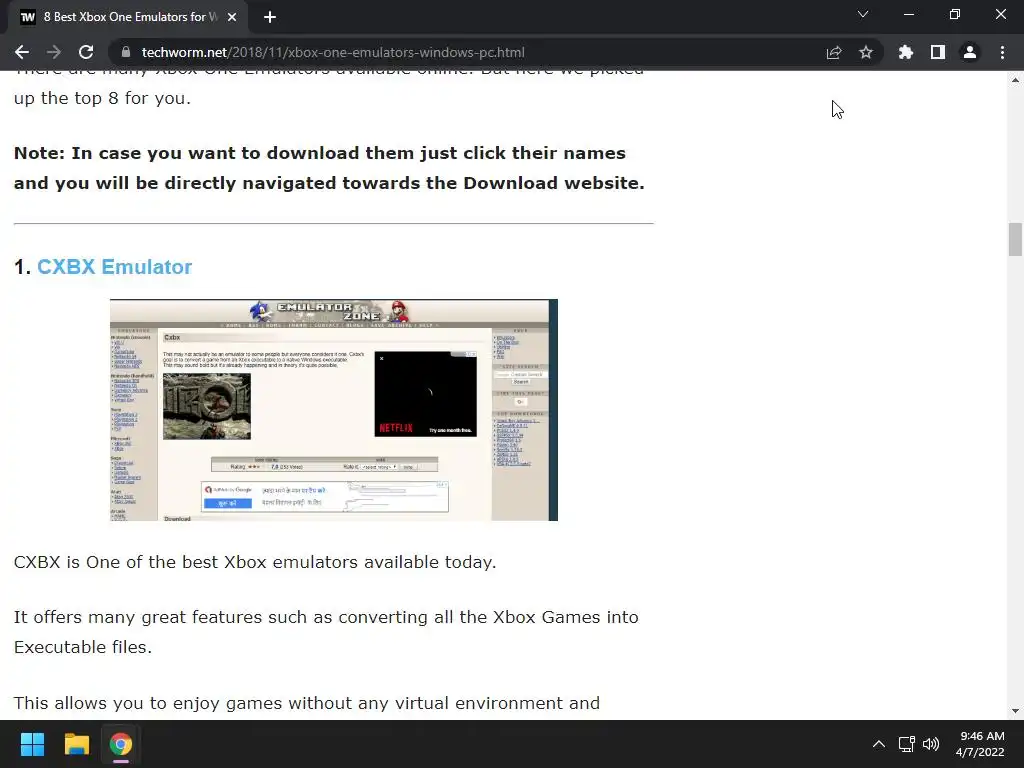Open the network status tray icon

click(x=906, y=744)
